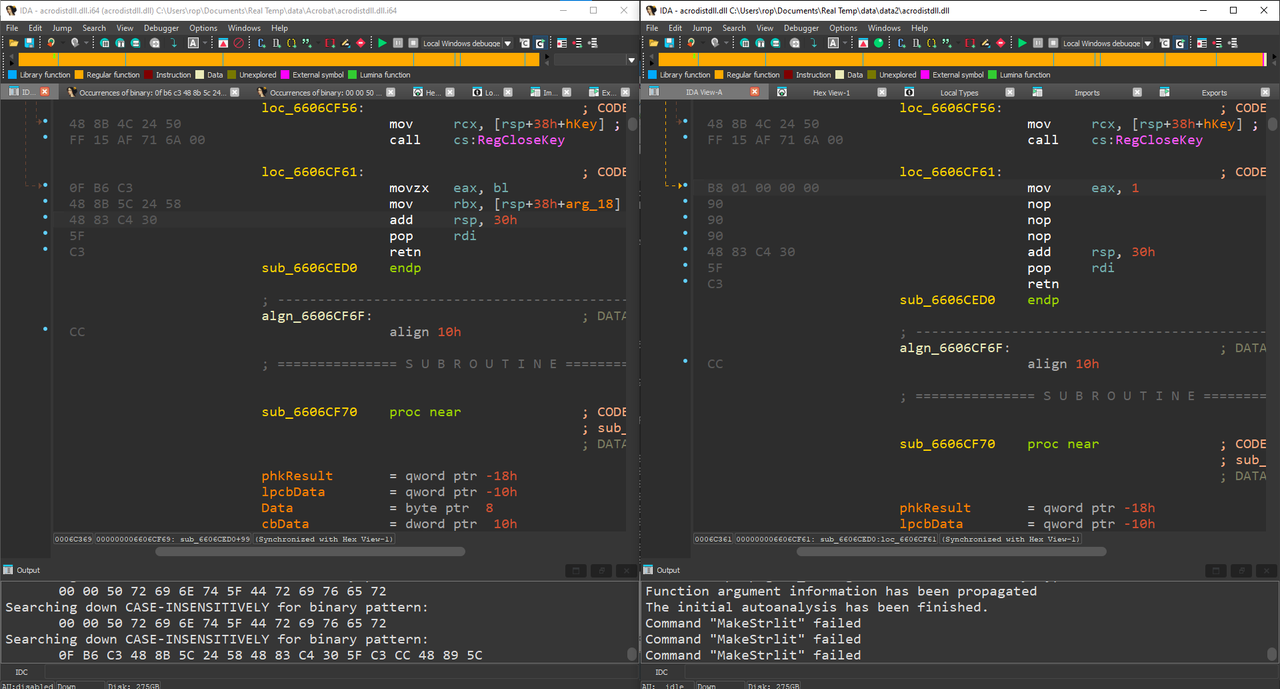Open debugger selection dropdown in right window
Image resolution: width=1280 pixels, height=689 pixels.
[x=1148, y=43]
